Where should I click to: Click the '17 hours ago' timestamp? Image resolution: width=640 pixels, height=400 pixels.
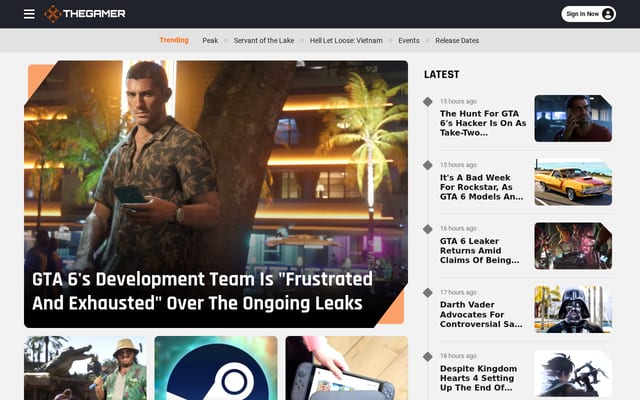click(458, 292)
